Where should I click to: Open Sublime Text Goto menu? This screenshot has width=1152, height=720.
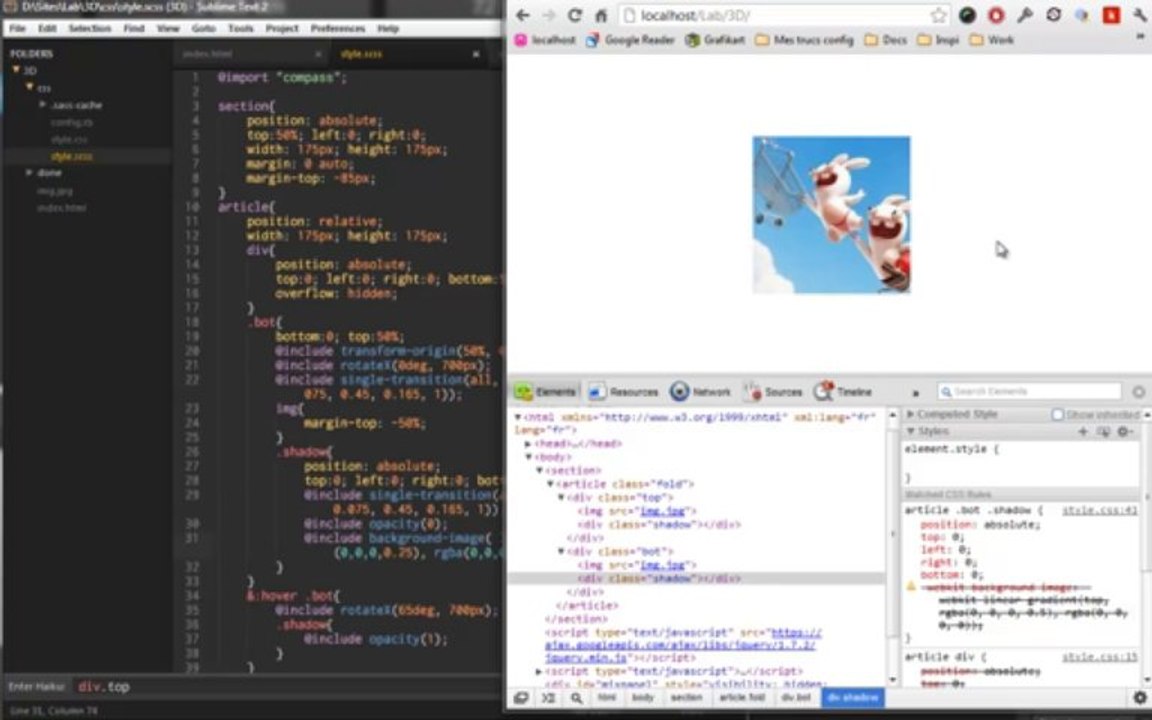pyautogui.click(x=204, y=29)
